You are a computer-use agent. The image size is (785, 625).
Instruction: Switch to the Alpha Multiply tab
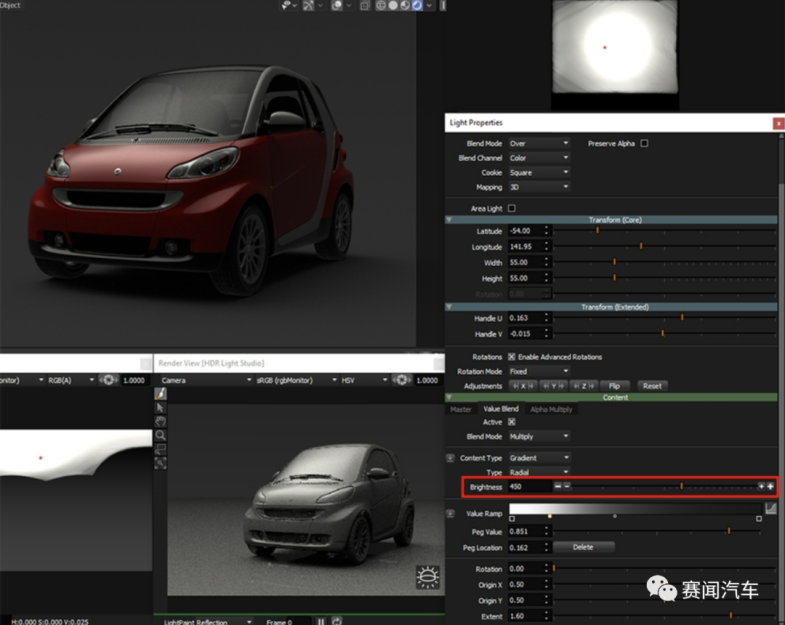point(551,409)
